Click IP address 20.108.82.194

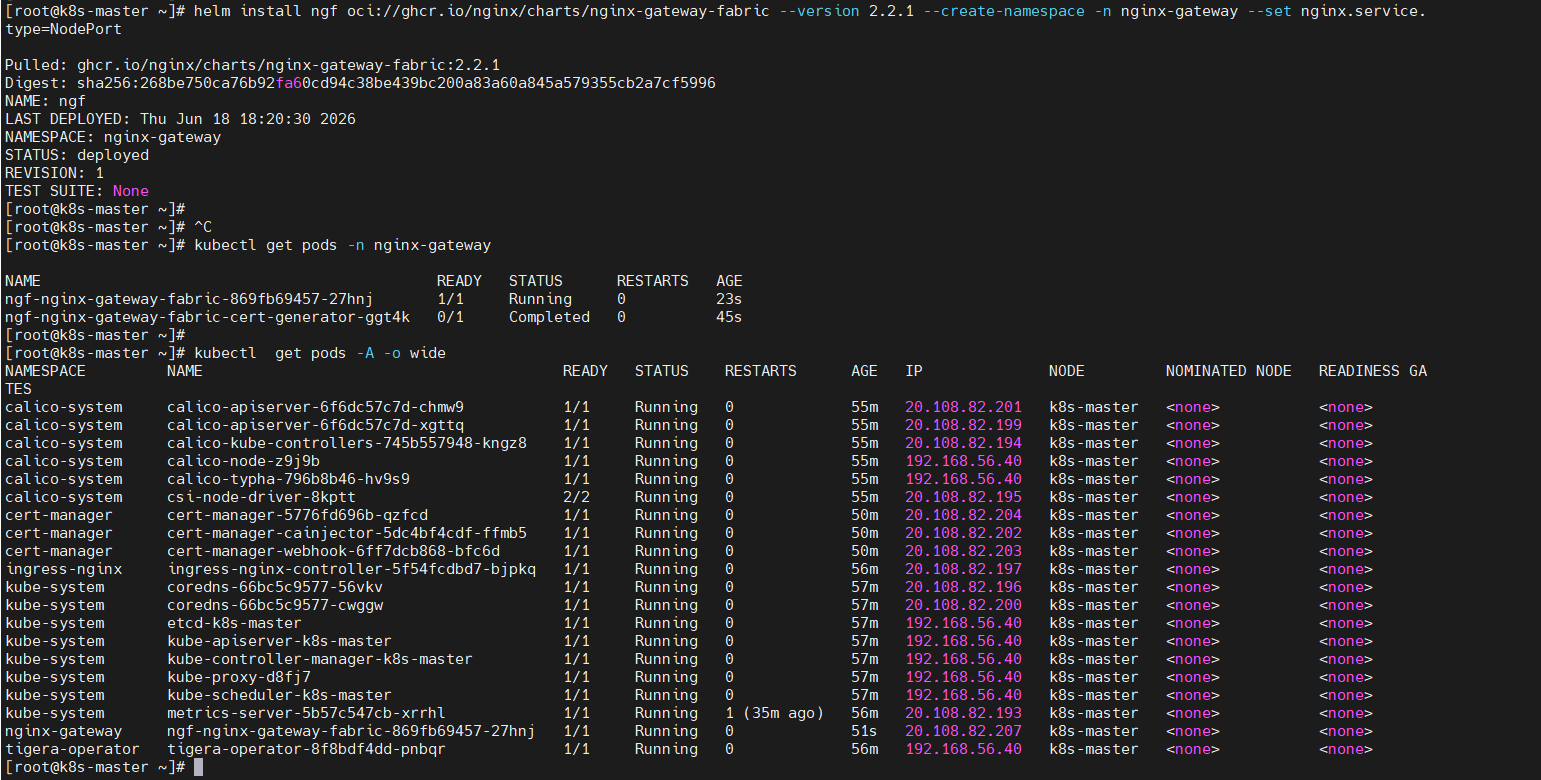pos(963,443)
